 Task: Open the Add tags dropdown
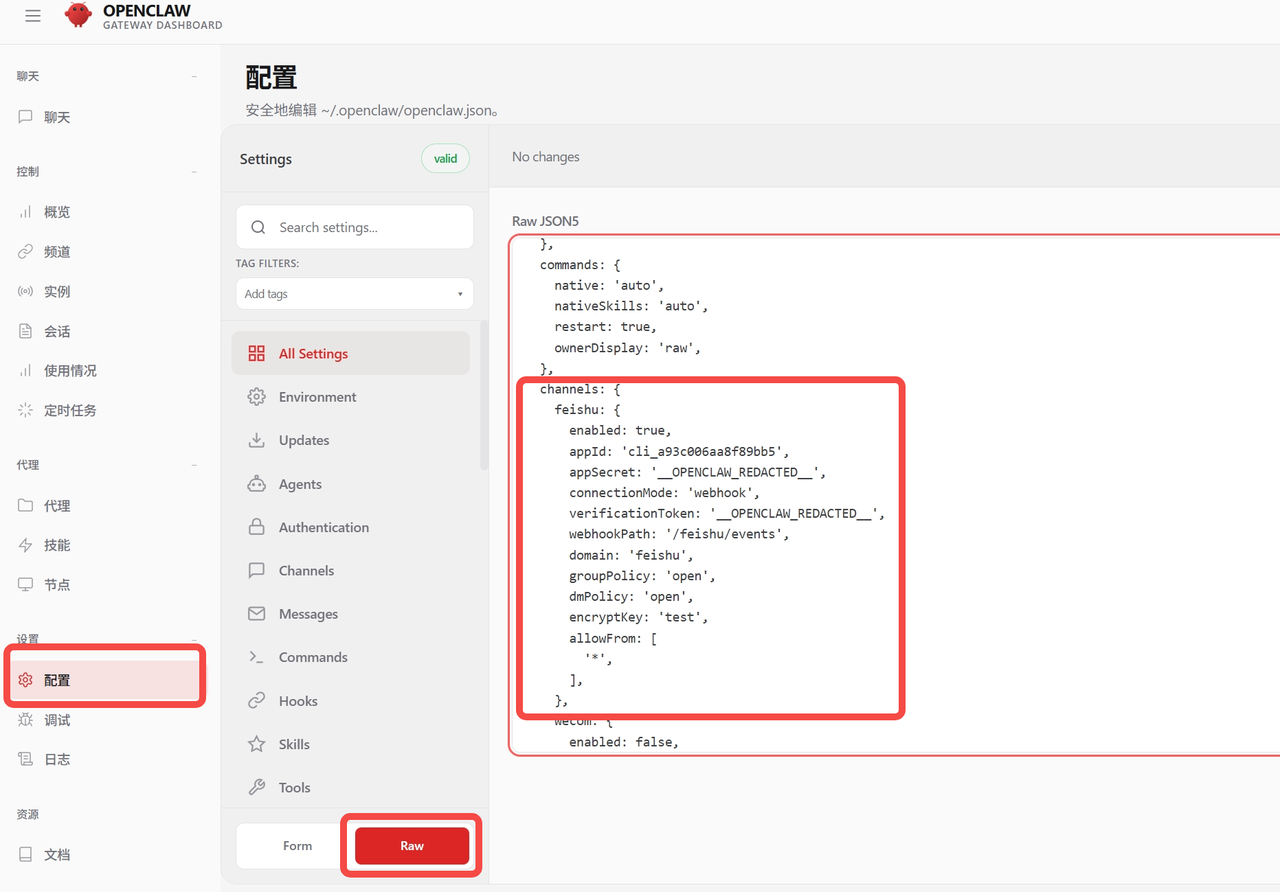click(354, 294)
